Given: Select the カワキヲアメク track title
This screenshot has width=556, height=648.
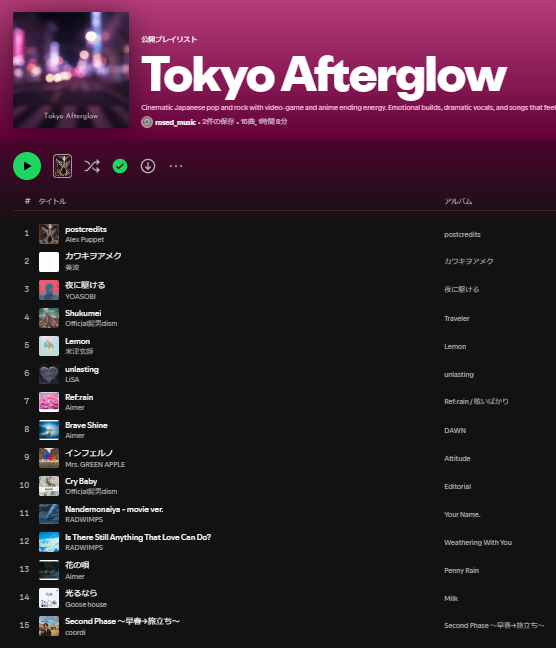Looking at the screenshot, I should 93,256.
